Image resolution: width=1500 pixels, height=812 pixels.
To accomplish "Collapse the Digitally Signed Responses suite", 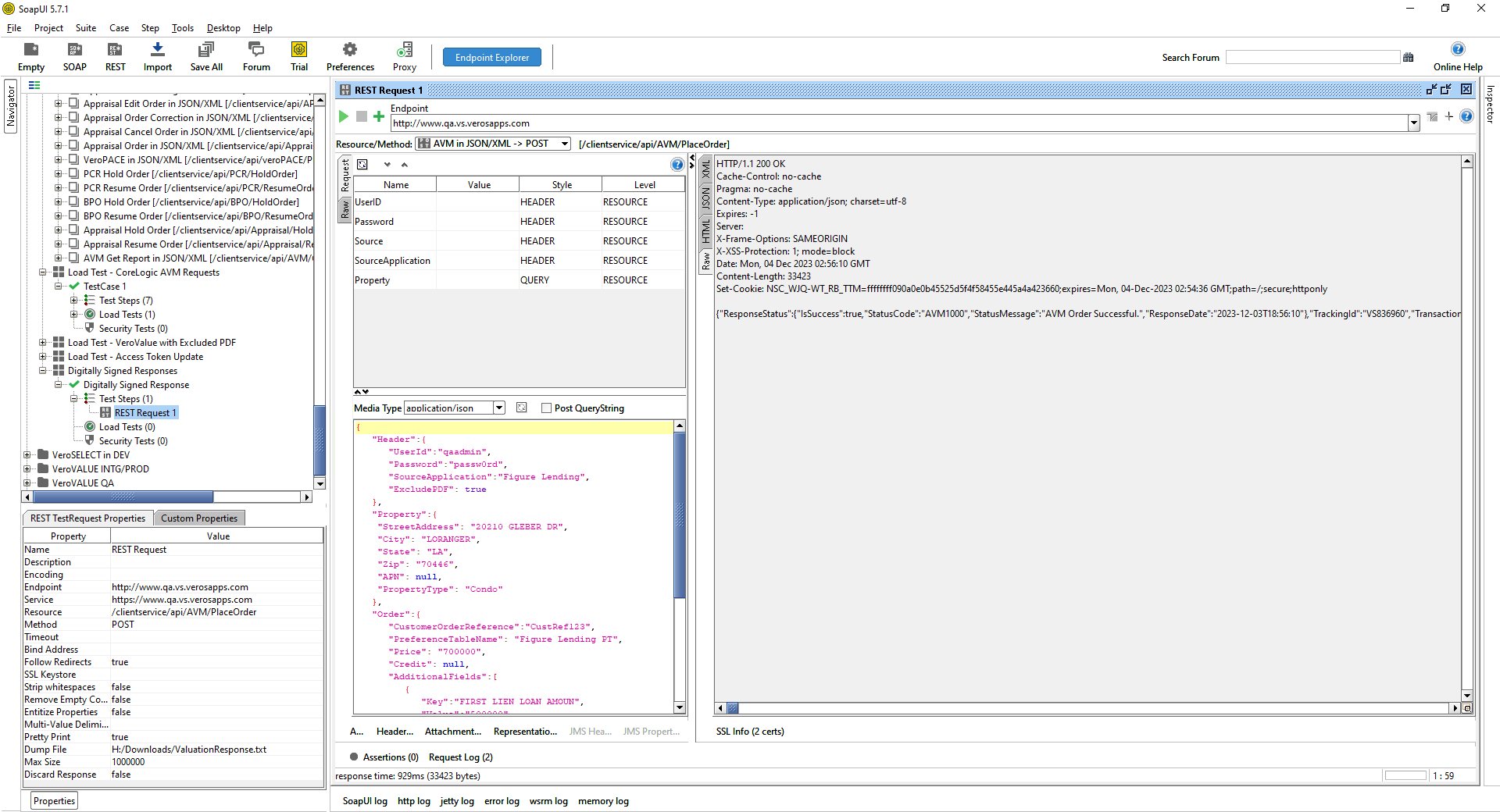I will coord(43,371).
